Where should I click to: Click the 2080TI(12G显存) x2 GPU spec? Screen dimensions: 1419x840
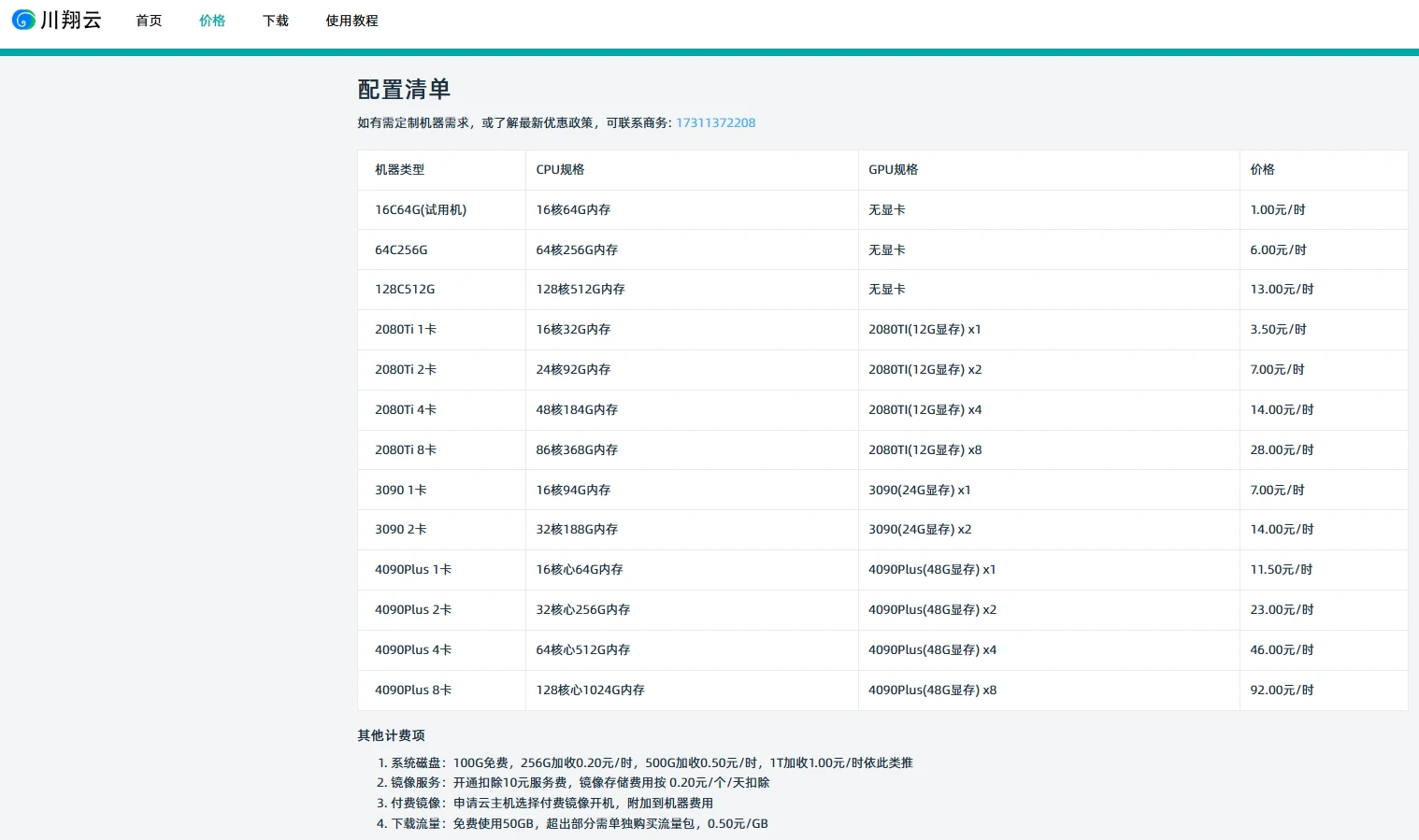point(925,369)
